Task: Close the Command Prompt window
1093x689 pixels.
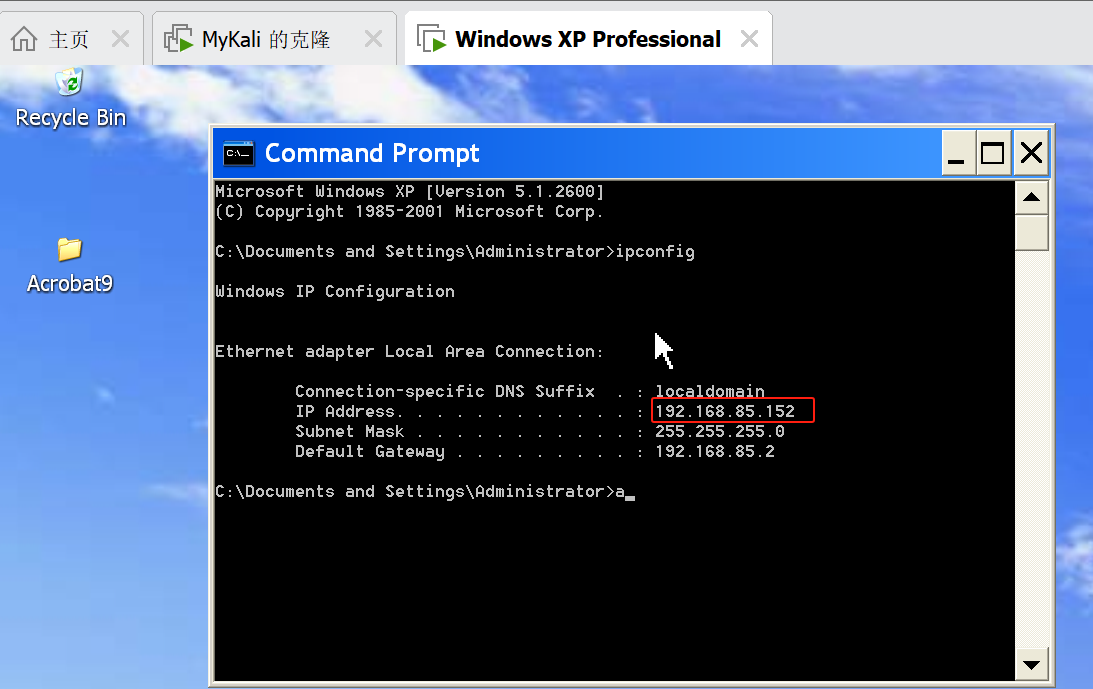Action: [1032, 153]
